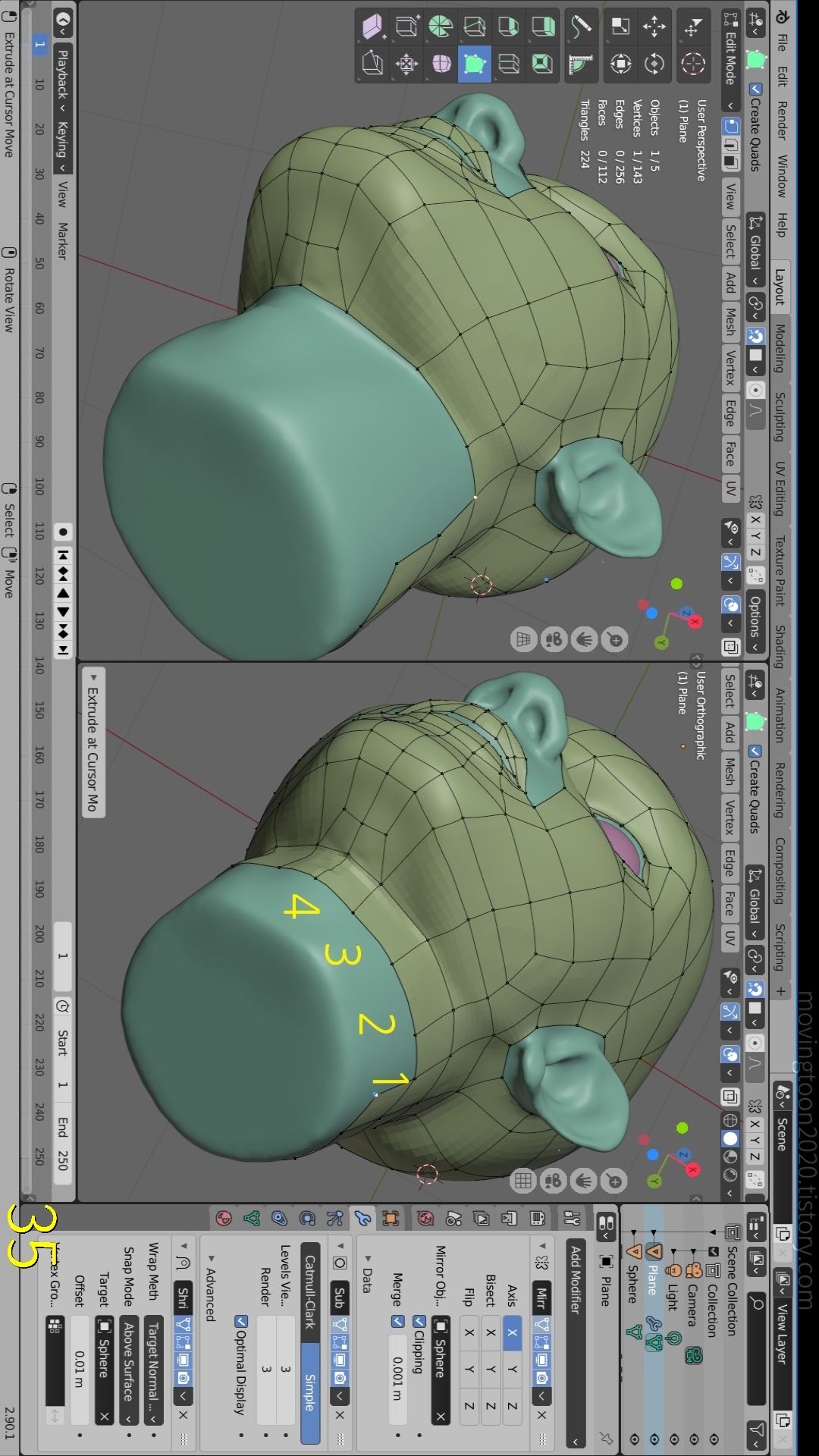Open the World properties tab

(425, 1219)
